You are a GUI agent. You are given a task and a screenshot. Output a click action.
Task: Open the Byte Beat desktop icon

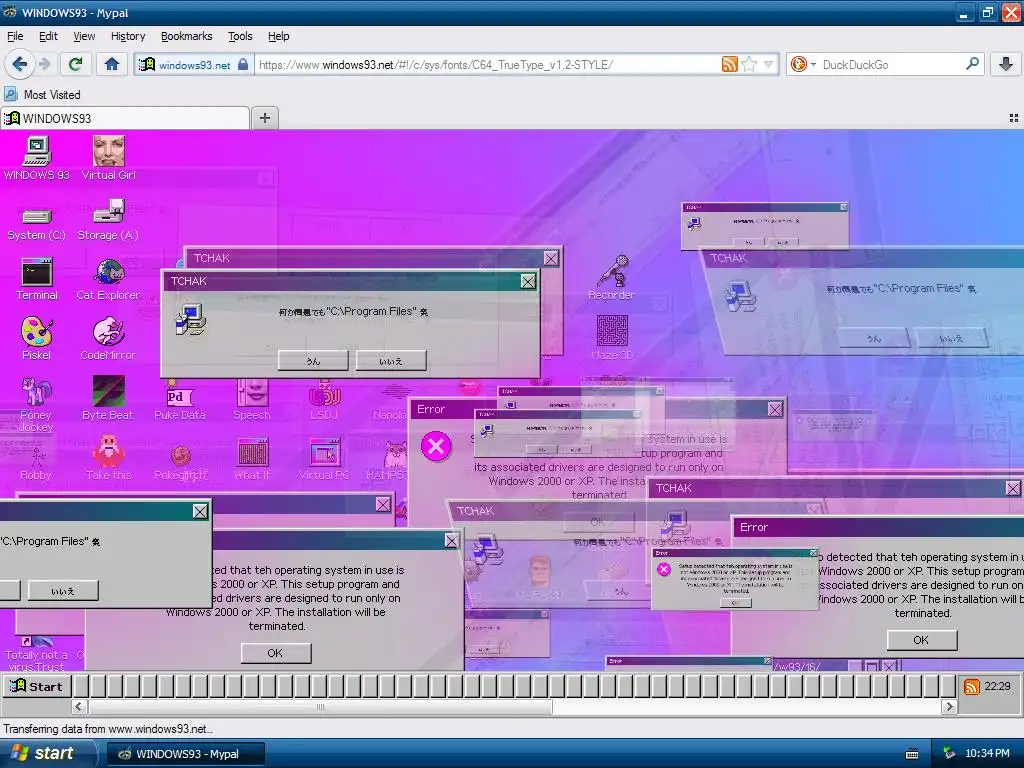pyautogui.click(x=108, y=398)
